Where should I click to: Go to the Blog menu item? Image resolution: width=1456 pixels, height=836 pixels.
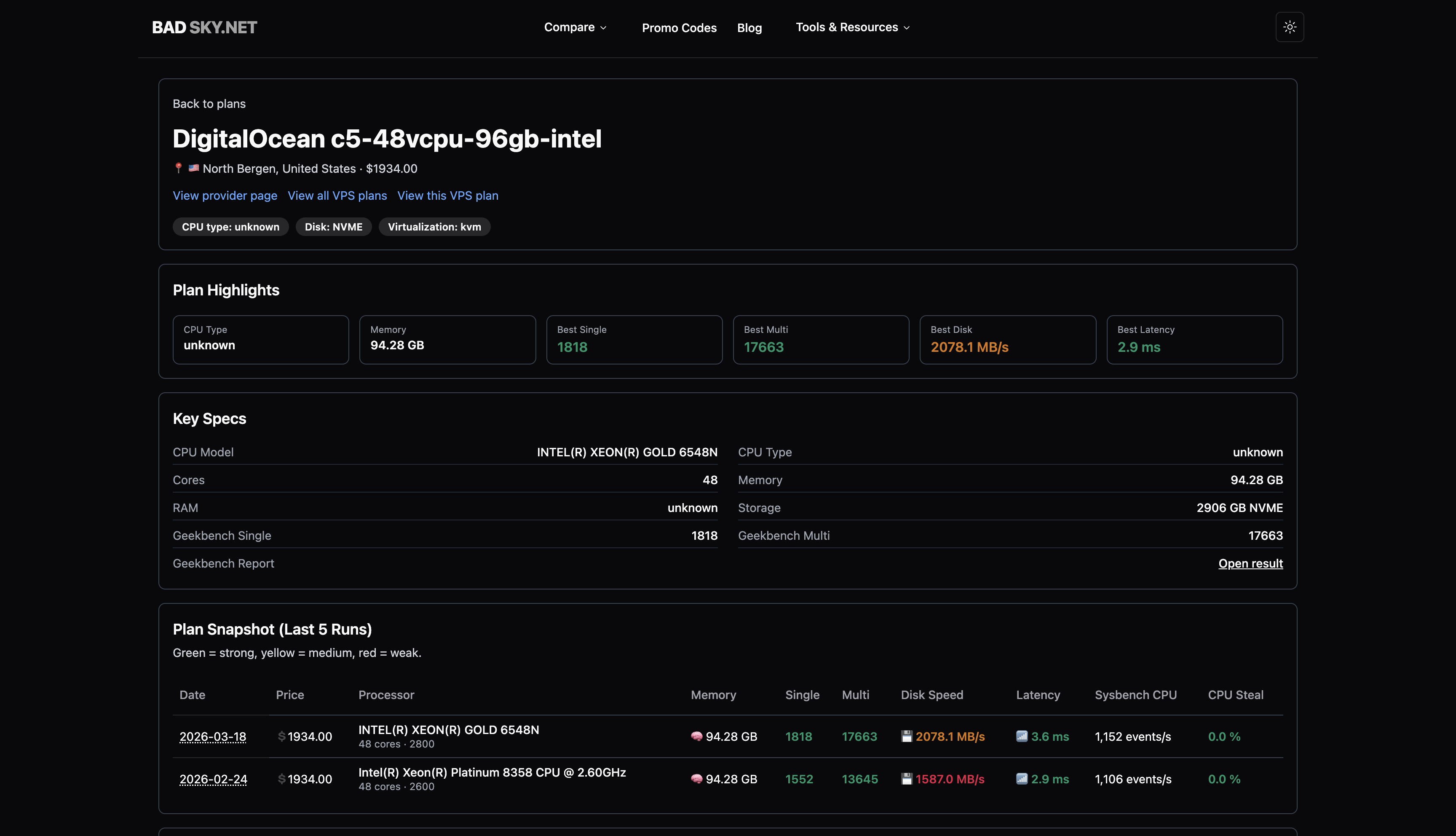(749, 27)
